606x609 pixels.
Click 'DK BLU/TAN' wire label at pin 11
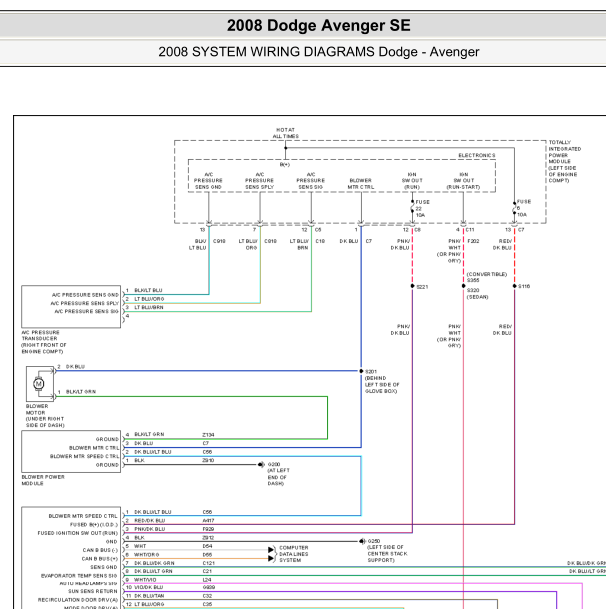pyautogui.click(x=149, y=596)
